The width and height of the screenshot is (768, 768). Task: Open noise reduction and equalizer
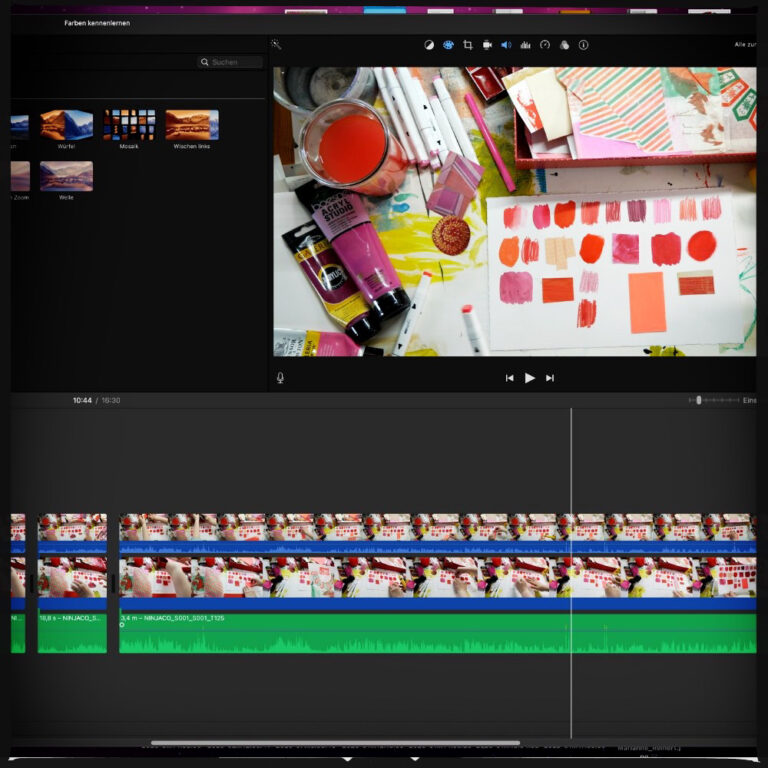pyautogui.click(x=525, y=45)
